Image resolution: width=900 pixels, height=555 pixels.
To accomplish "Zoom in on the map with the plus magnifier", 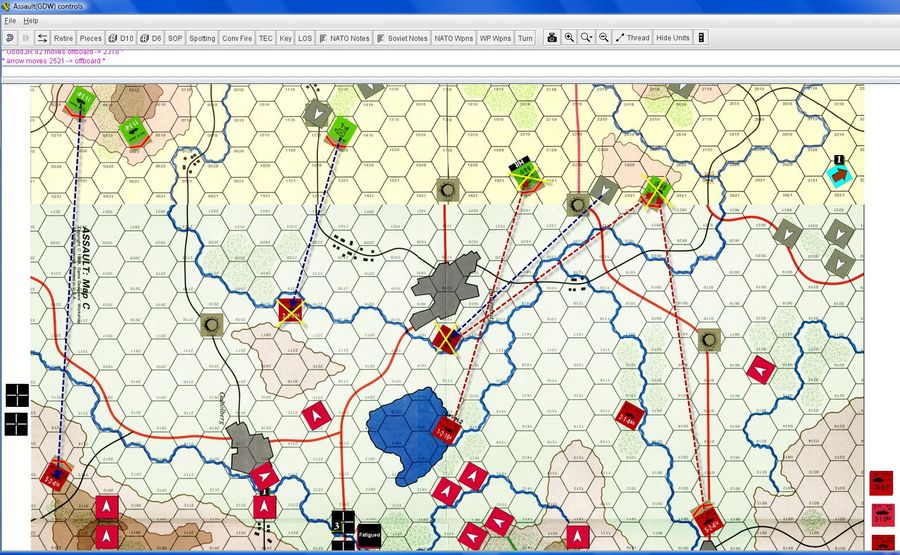I will 569,37.
